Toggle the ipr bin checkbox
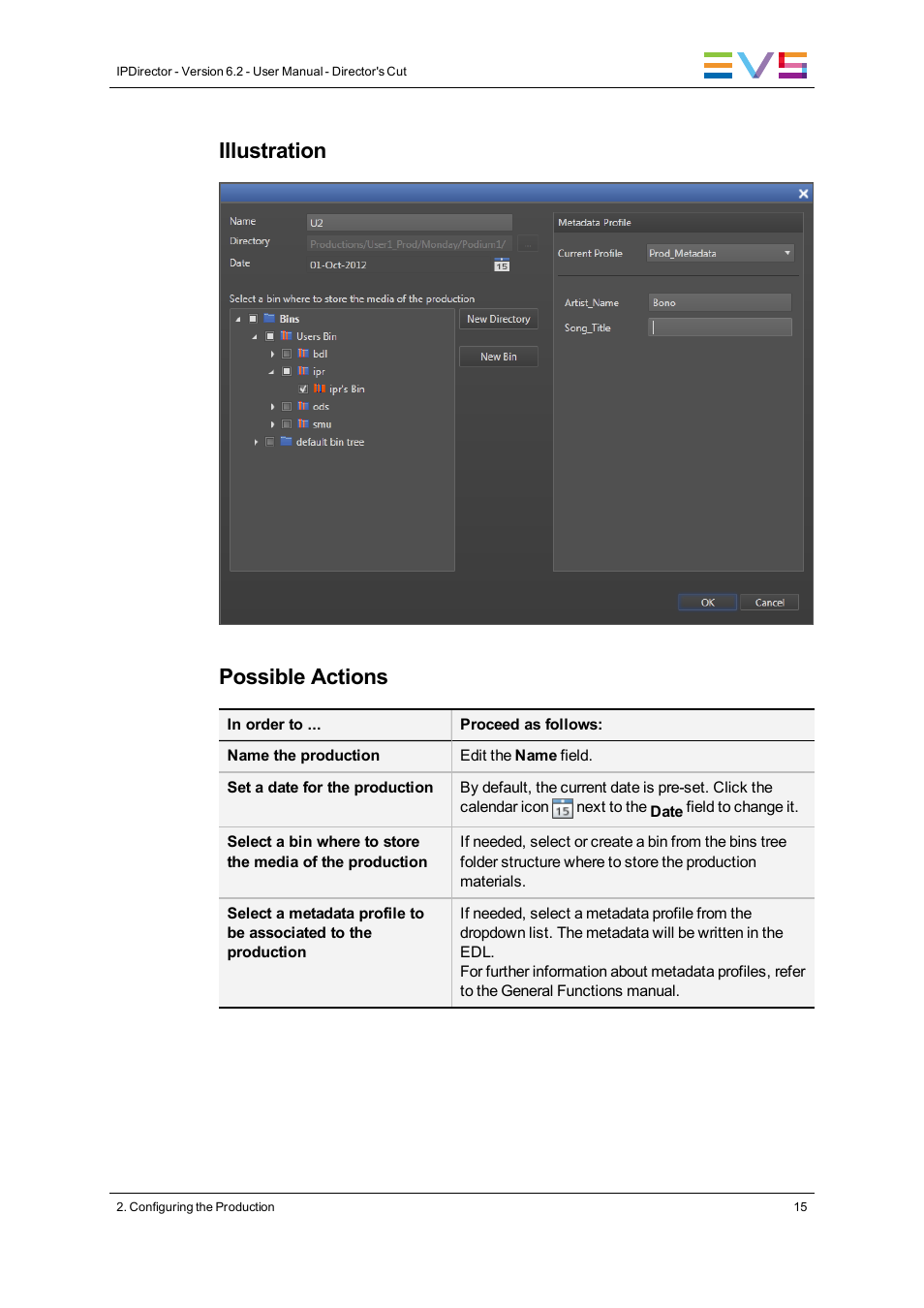 [287, 371]
